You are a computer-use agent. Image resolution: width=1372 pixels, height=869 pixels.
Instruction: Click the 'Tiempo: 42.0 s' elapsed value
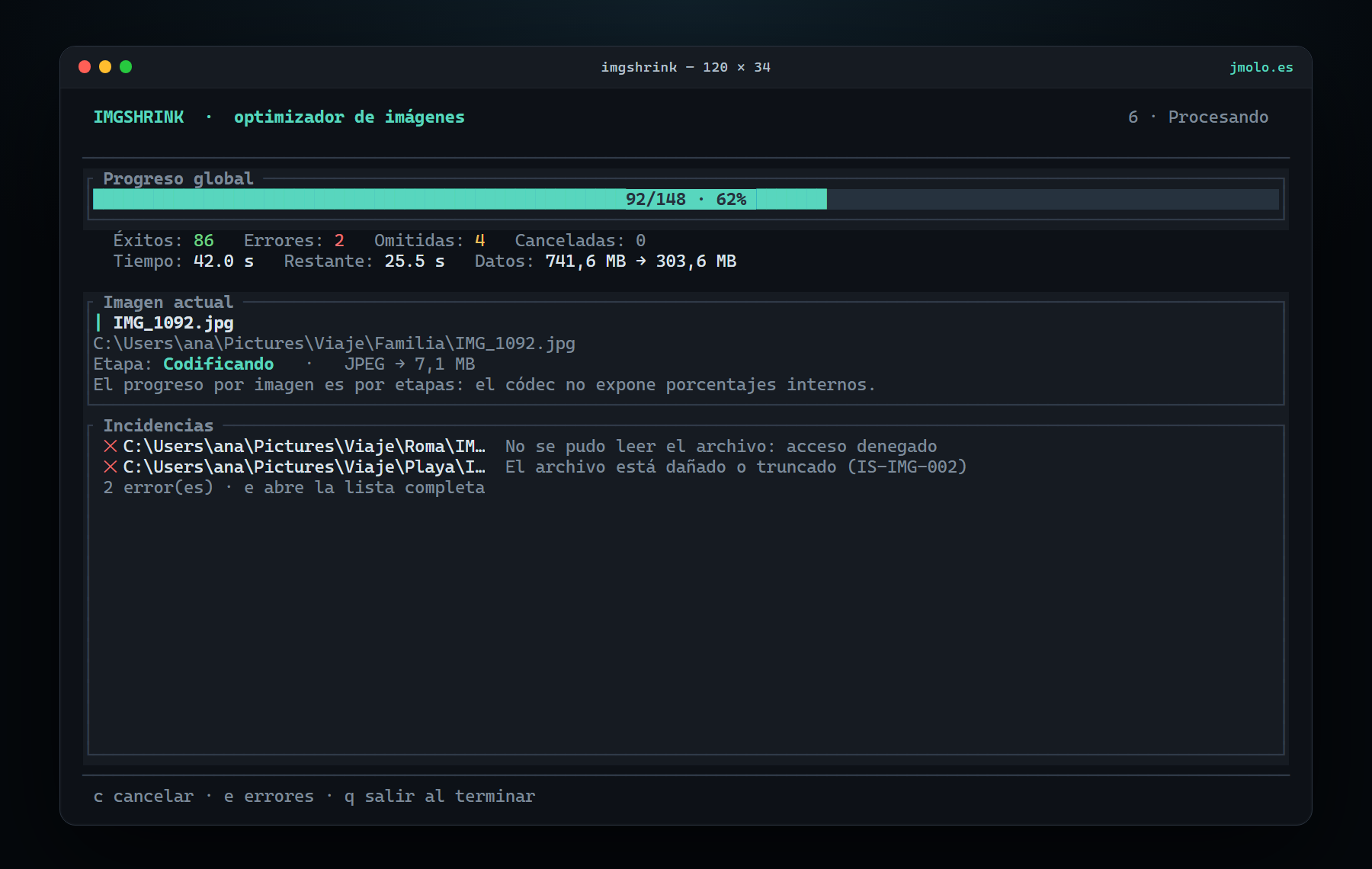click(x=184, y=261)
